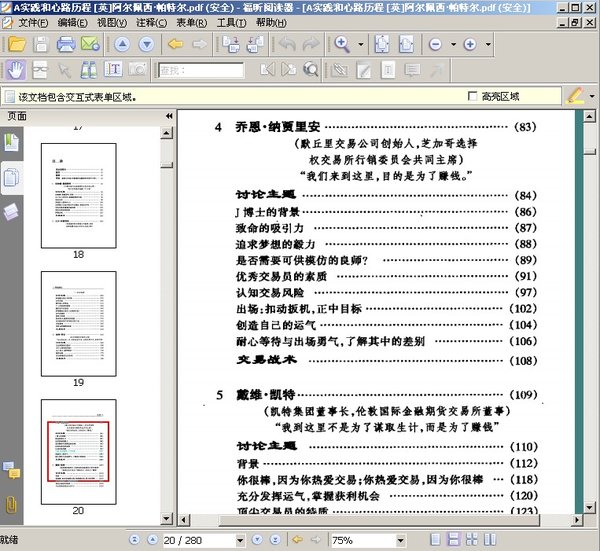
Task: Click the document horizontal scrollbar left arrow
Action: 184,520
